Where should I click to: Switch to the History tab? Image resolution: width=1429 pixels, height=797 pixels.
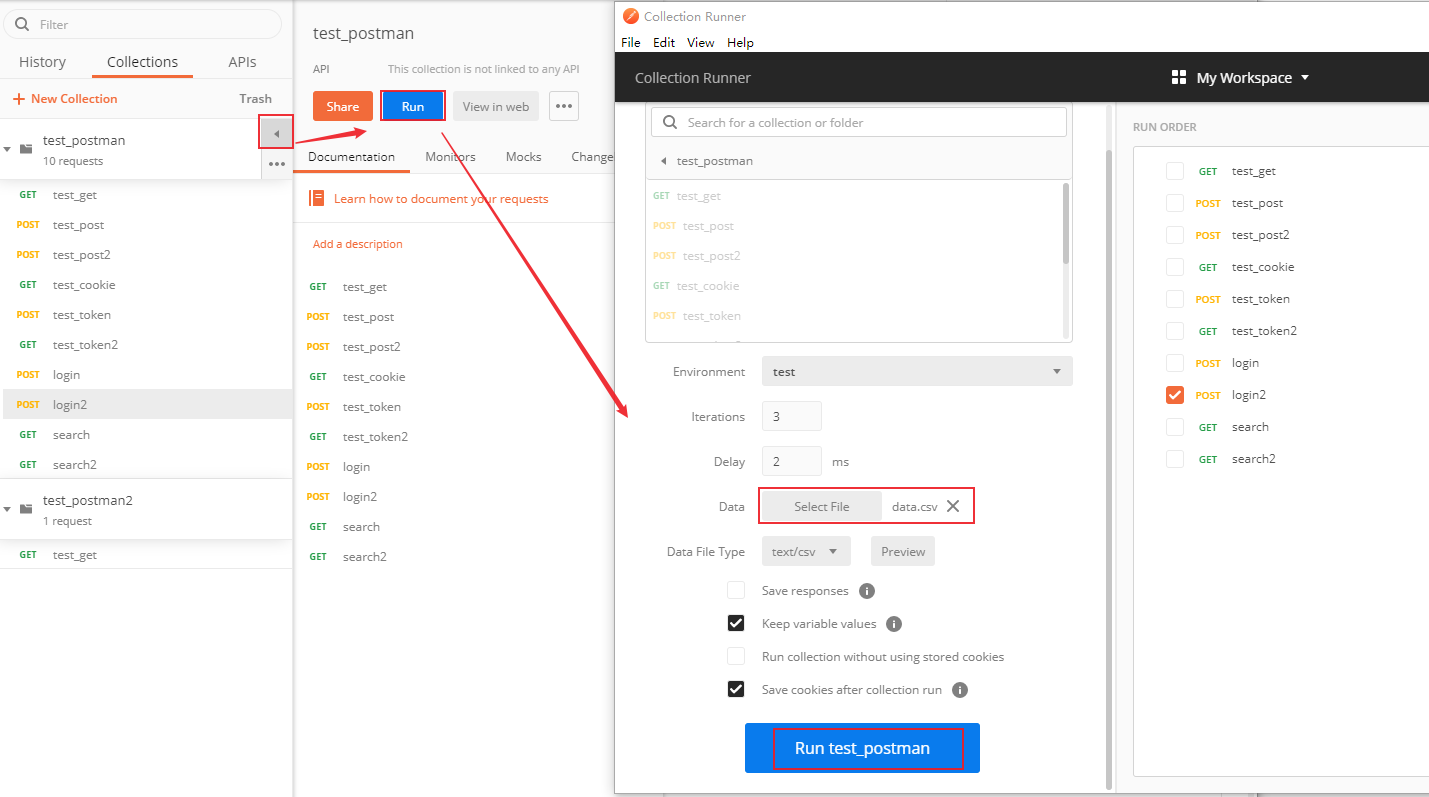[42, 62]
